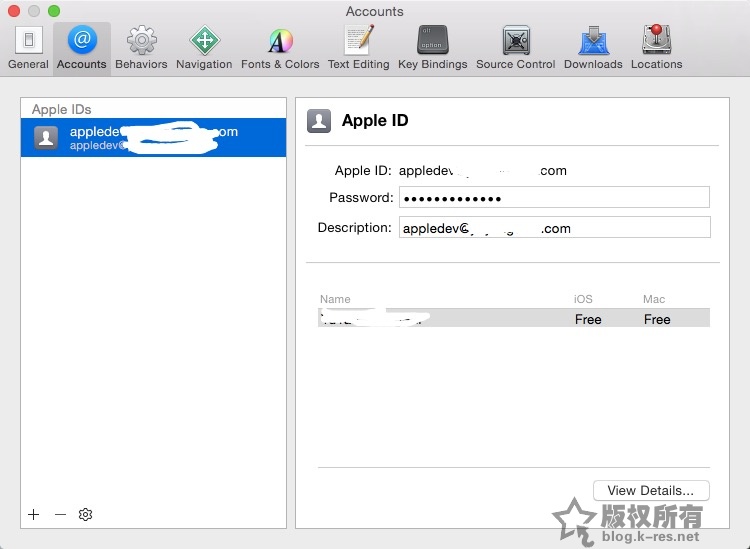Image resolution: width=750 pixels, height=549 pixels.
Task: Focus the Password field
Action: [x=554, y=197]
